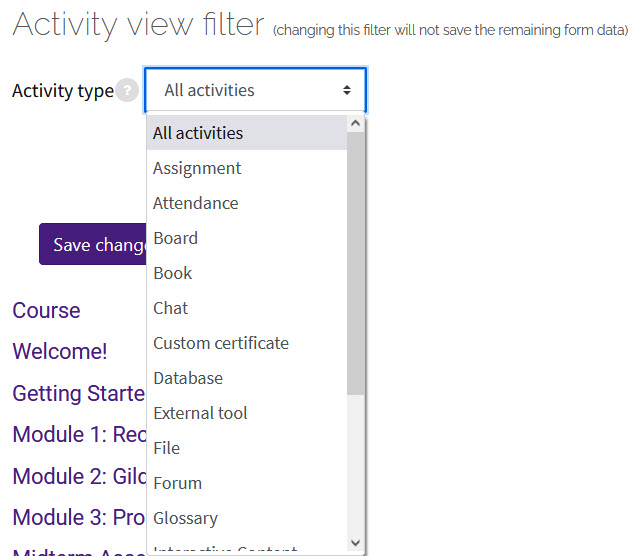The height and width of the screenshot is (556, 640).
Task: Click the dropdown list scrollbar thumb
Action: 356,263
